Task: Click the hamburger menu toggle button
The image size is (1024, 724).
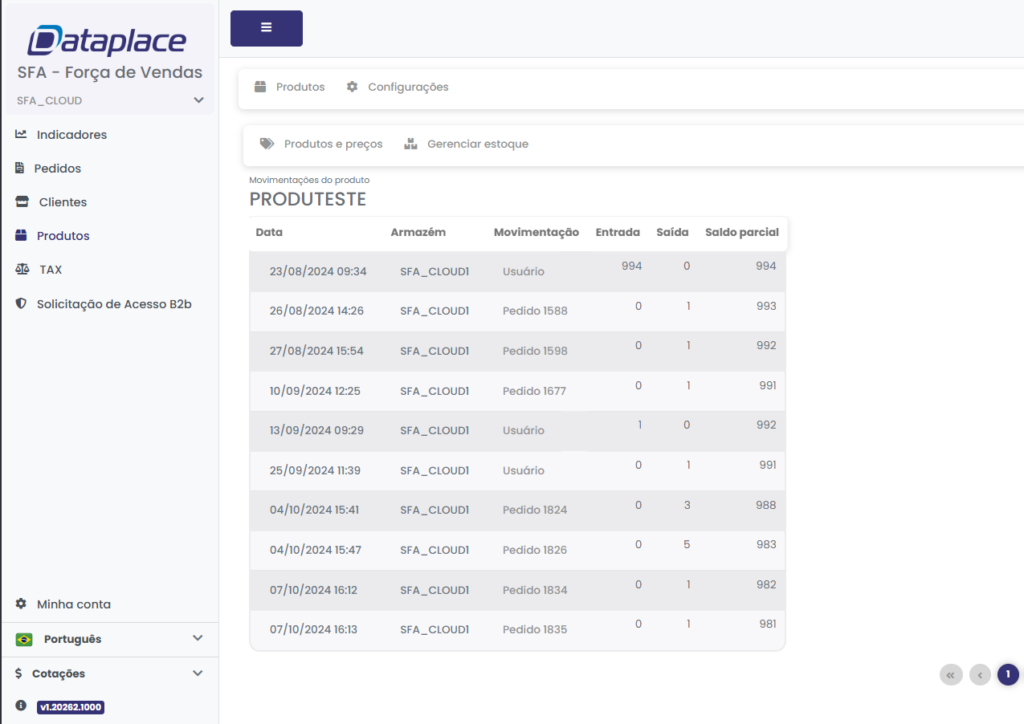Action: [266, 28]
